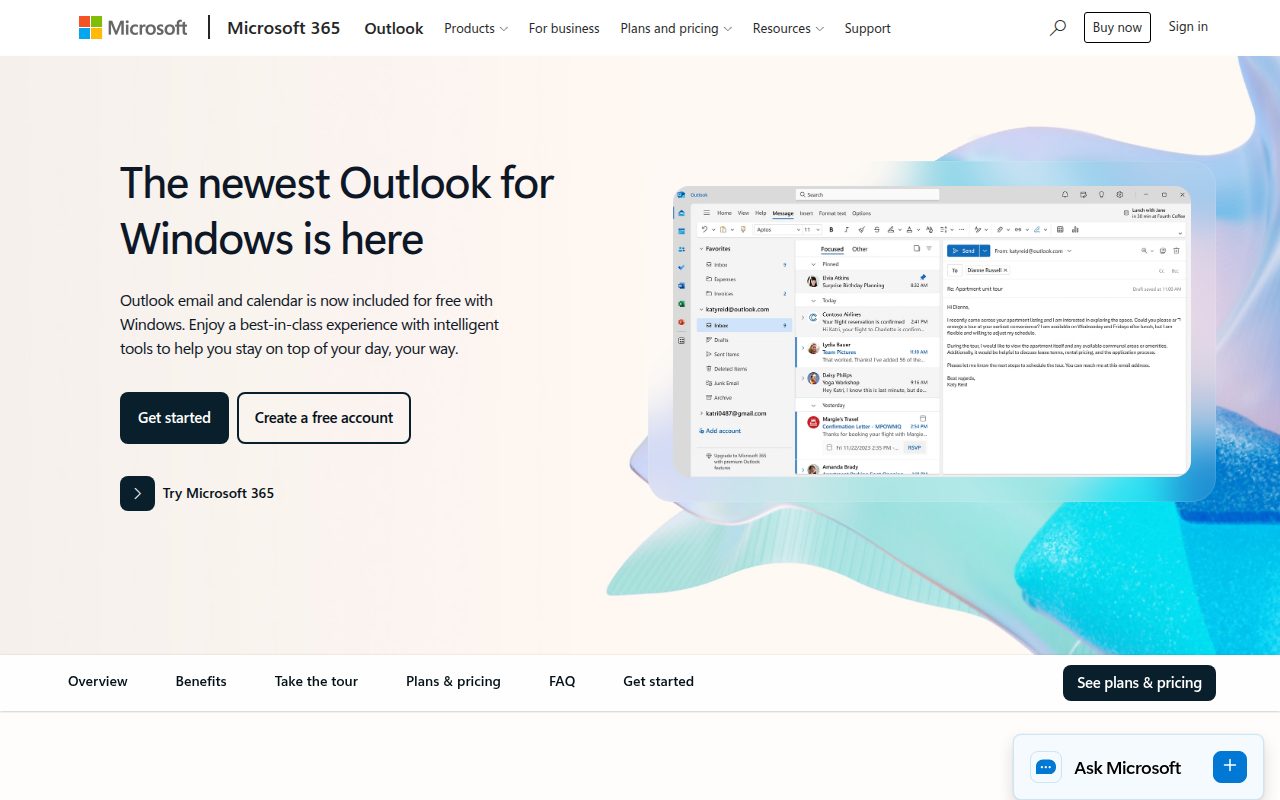Click the Outlook app screenshot image
Screen dimensions: 1280x800
(x=932, y=331)
